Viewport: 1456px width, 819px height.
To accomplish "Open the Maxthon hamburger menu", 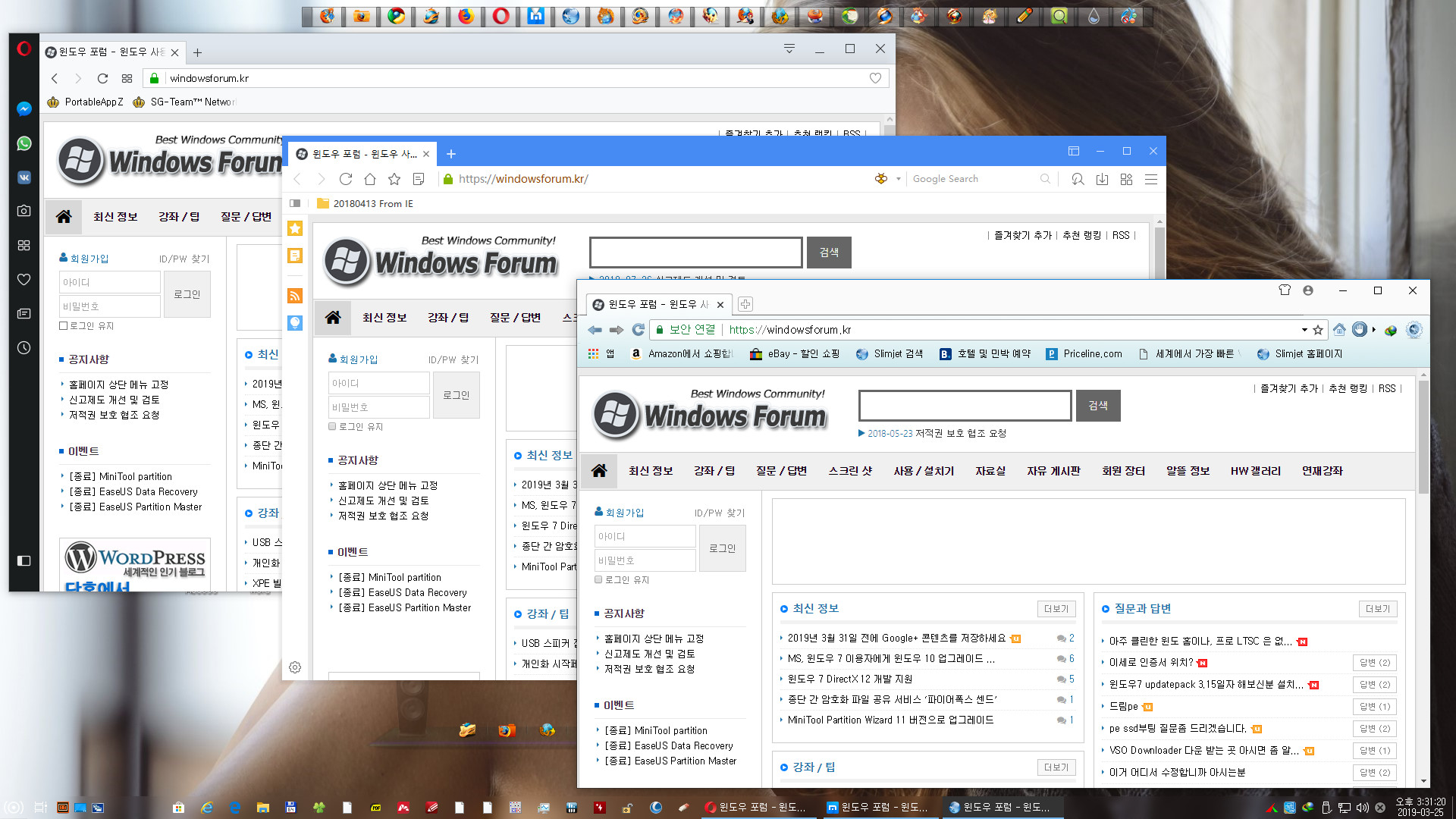I will tap(1151, 179).
